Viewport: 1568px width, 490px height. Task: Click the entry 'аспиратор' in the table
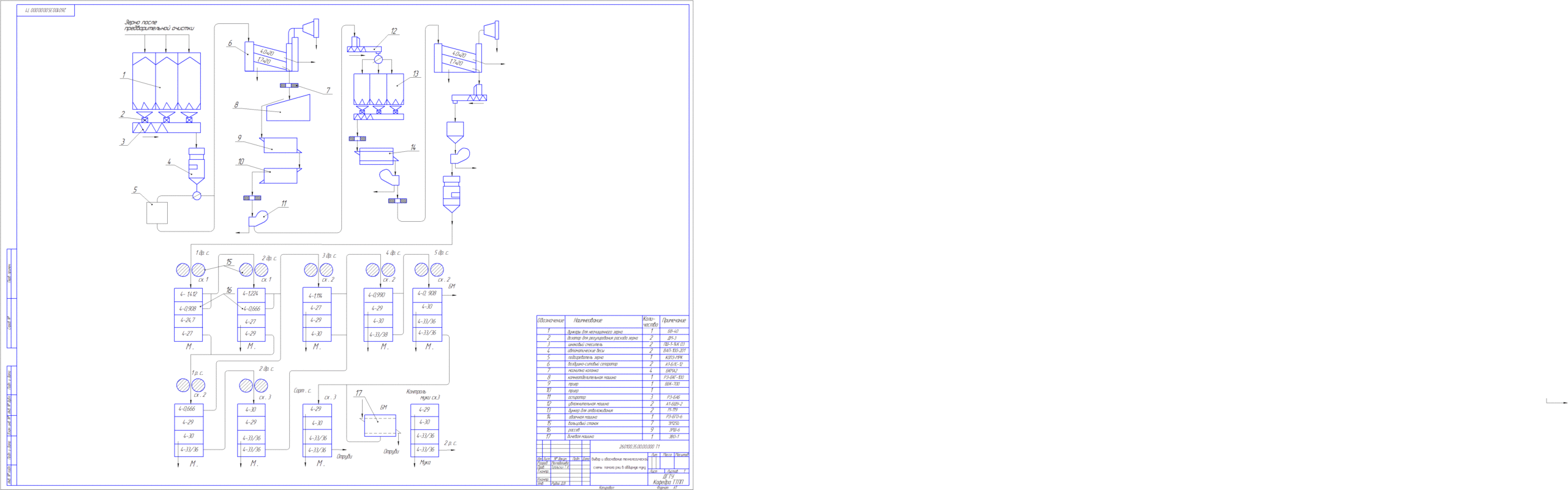577,398
